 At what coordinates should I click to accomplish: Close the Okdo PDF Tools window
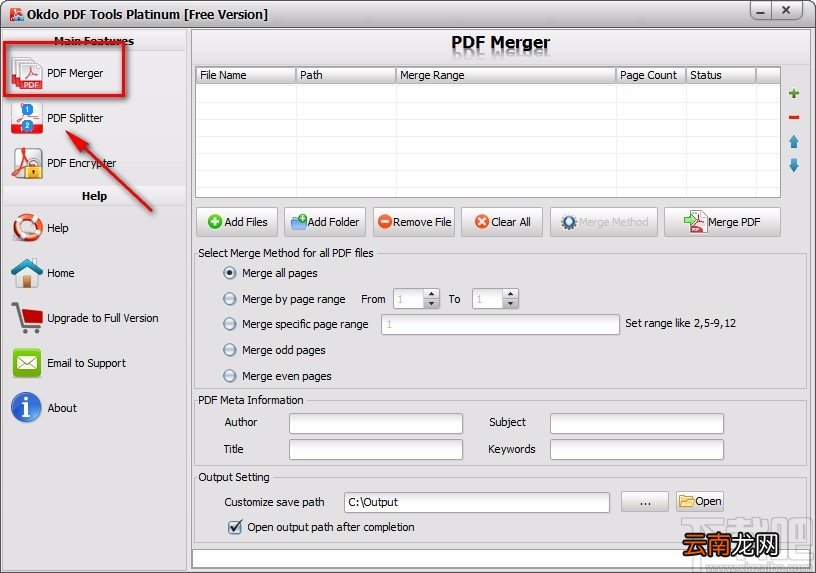[787, 10]
